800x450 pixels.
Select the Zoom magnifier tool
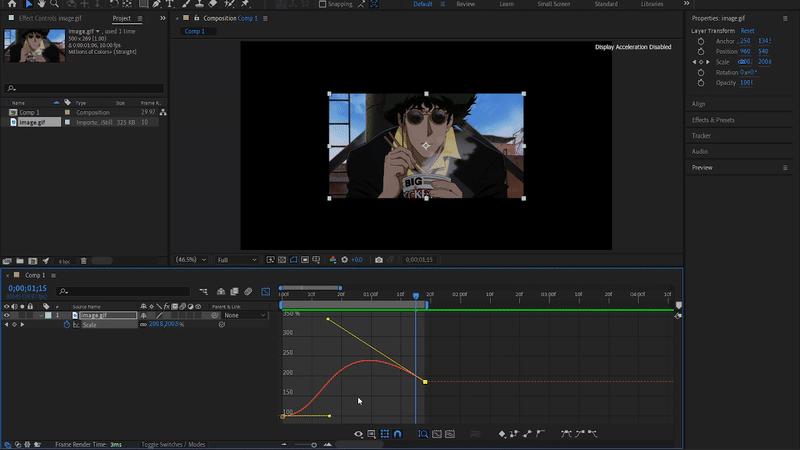(54, 4)
